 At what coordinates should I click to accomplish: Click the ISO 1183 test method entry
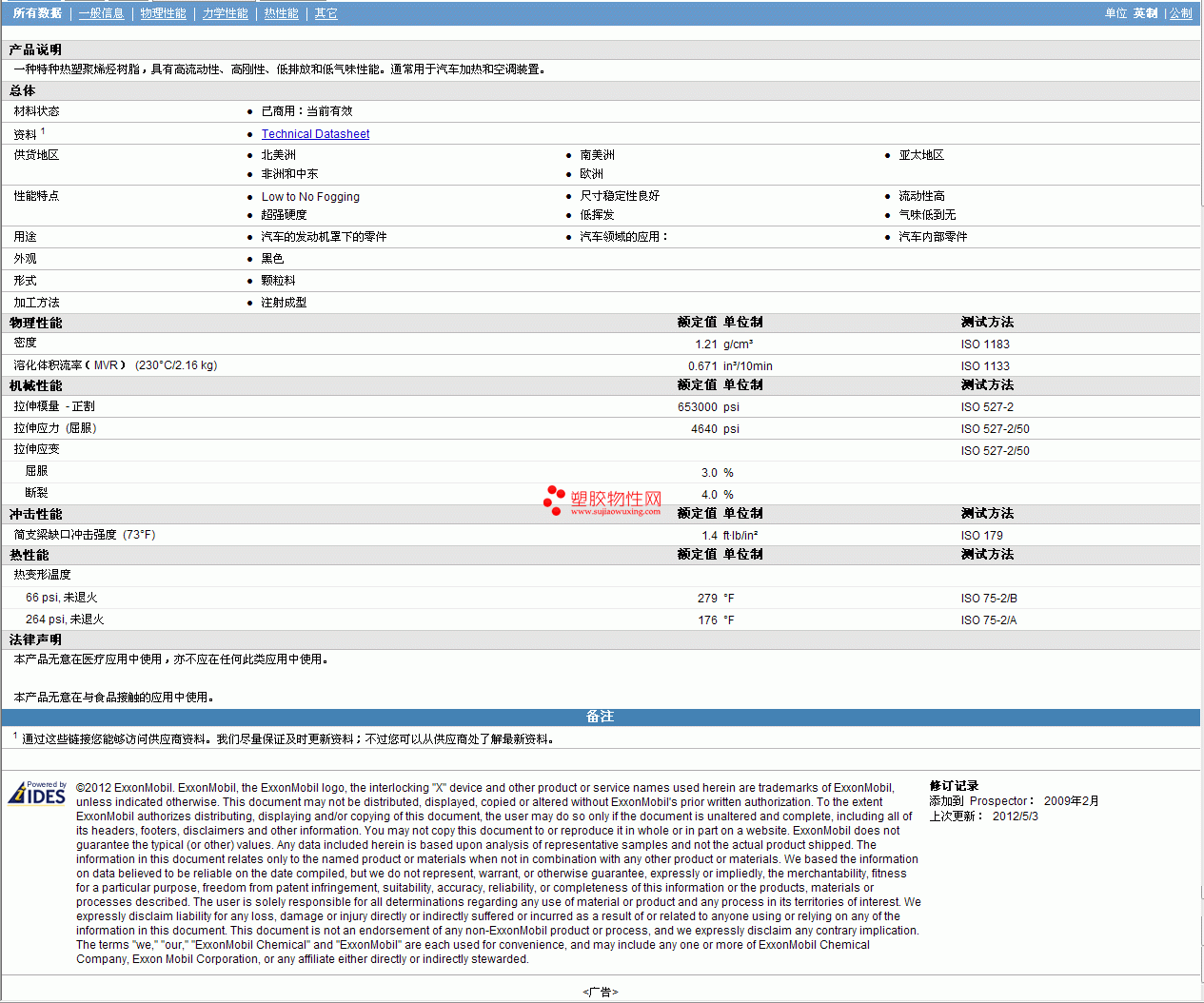point(985,344)
